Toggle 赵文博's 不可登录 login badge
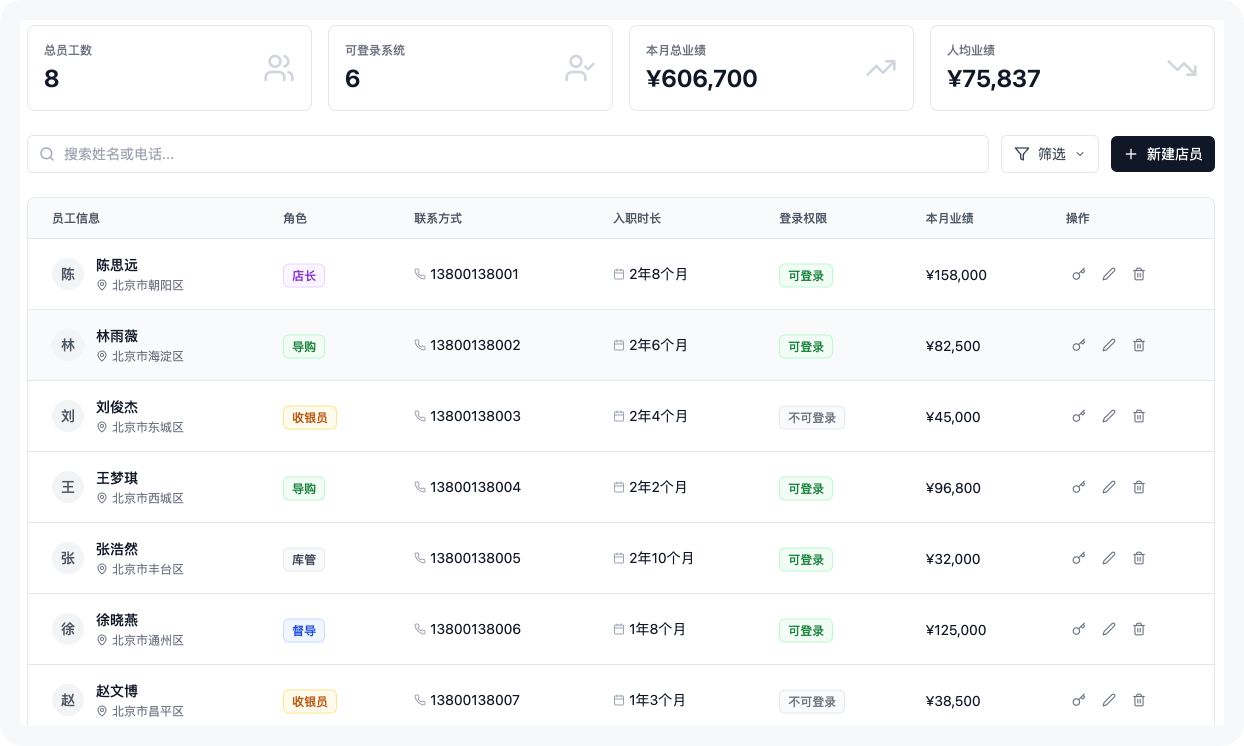The width and height of the screenshot is (1244, 746). click(x=811, y=702)
